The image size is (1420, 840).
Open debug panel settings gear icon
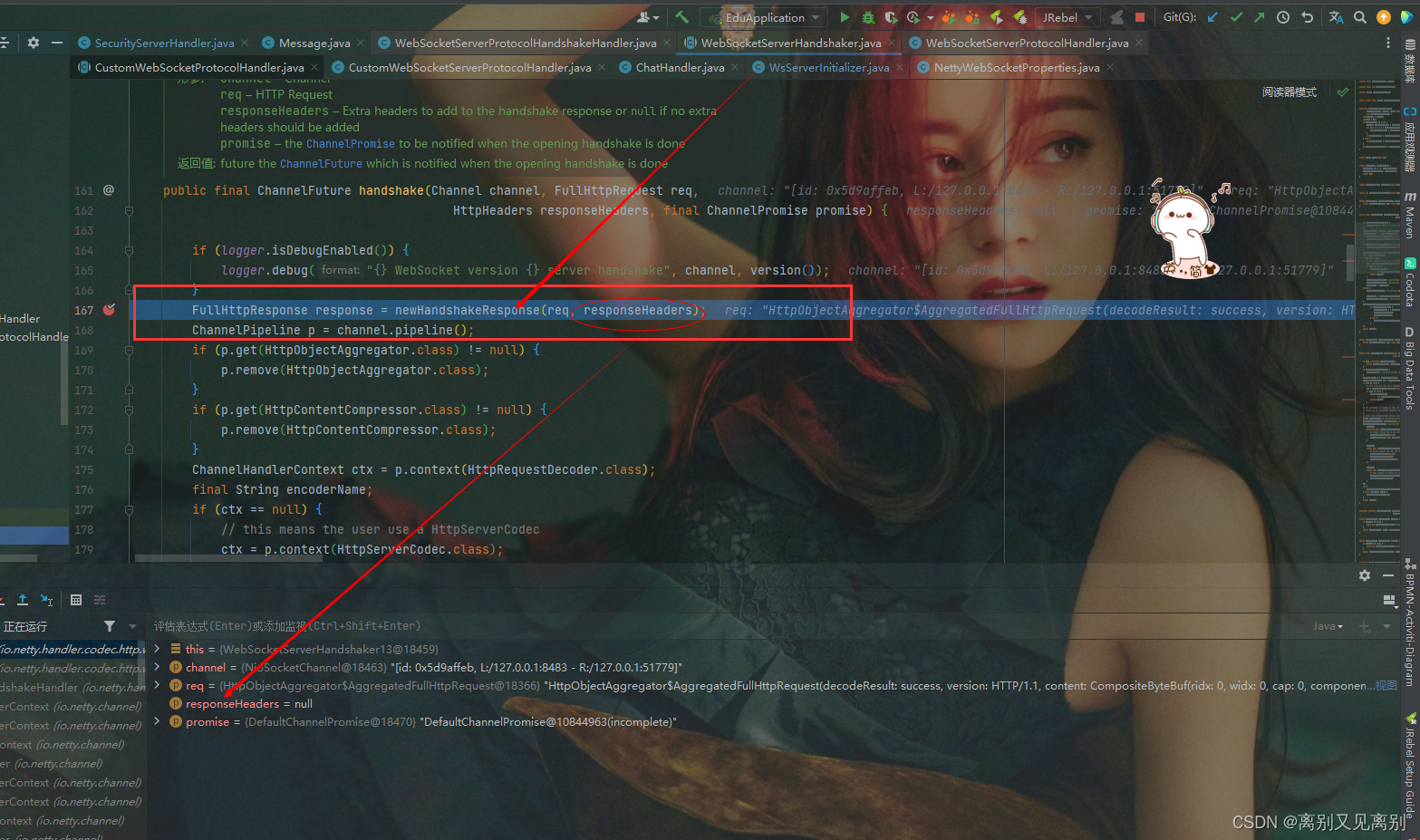coord(1365,575)
